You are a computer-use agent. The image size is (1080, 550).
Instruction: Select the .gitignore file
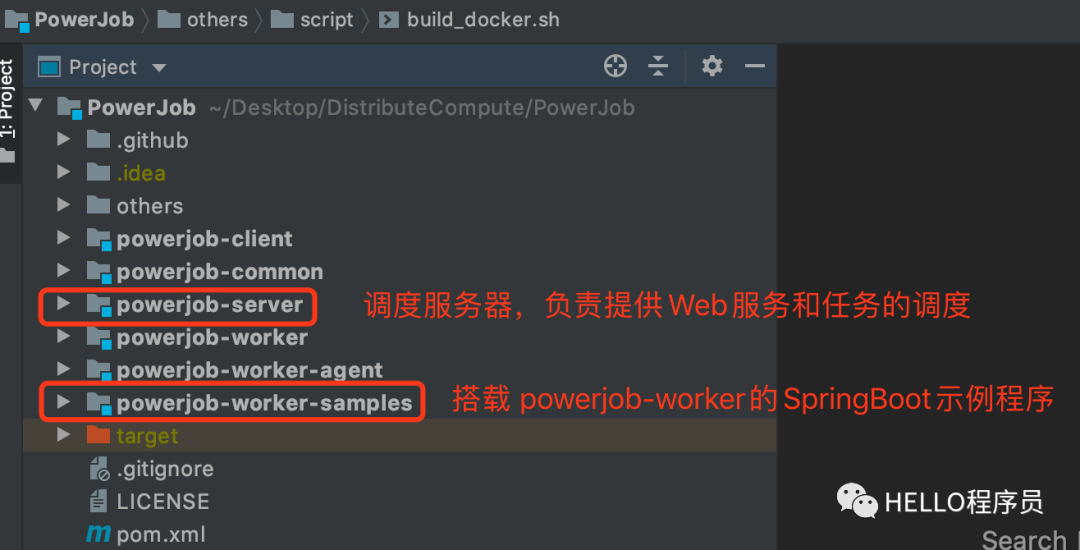pos(165,469)
